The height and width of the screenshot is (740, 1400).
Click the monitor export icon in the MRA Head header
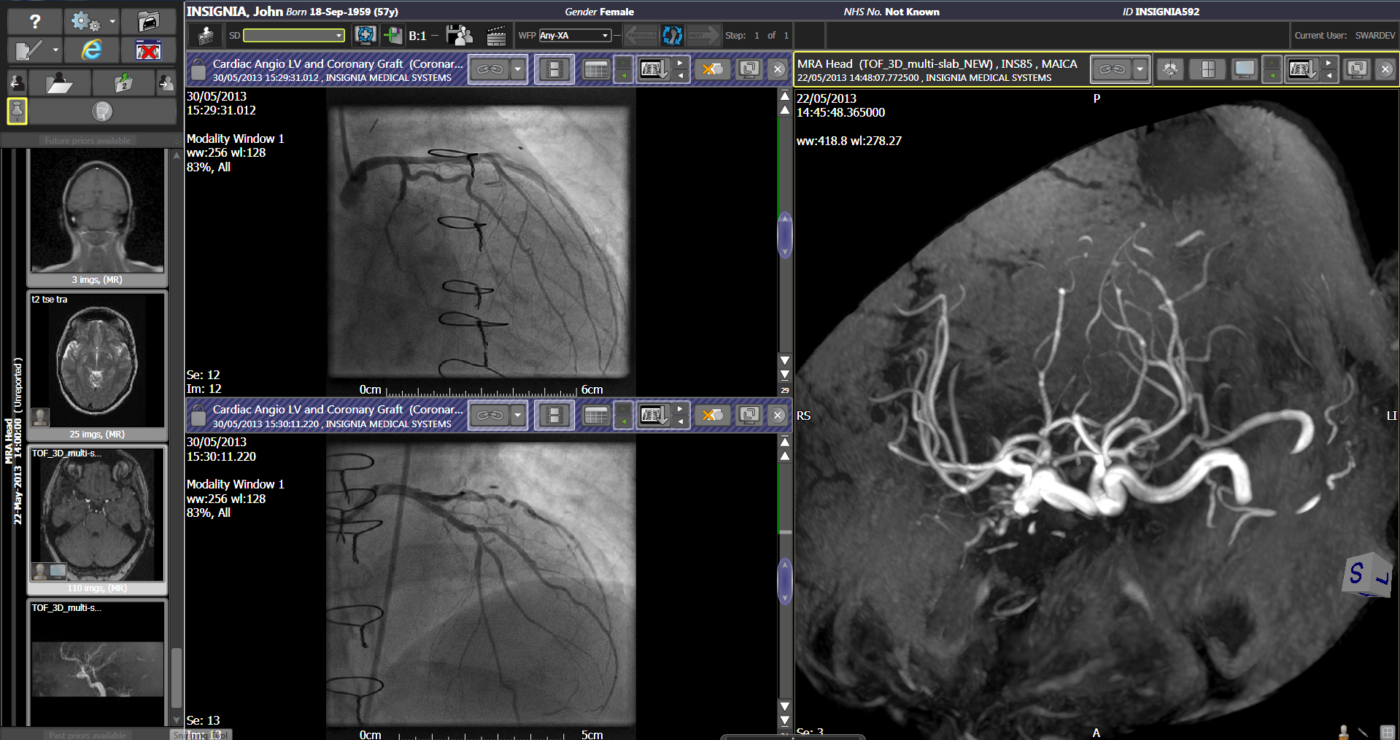click(x=1356, y=69)
